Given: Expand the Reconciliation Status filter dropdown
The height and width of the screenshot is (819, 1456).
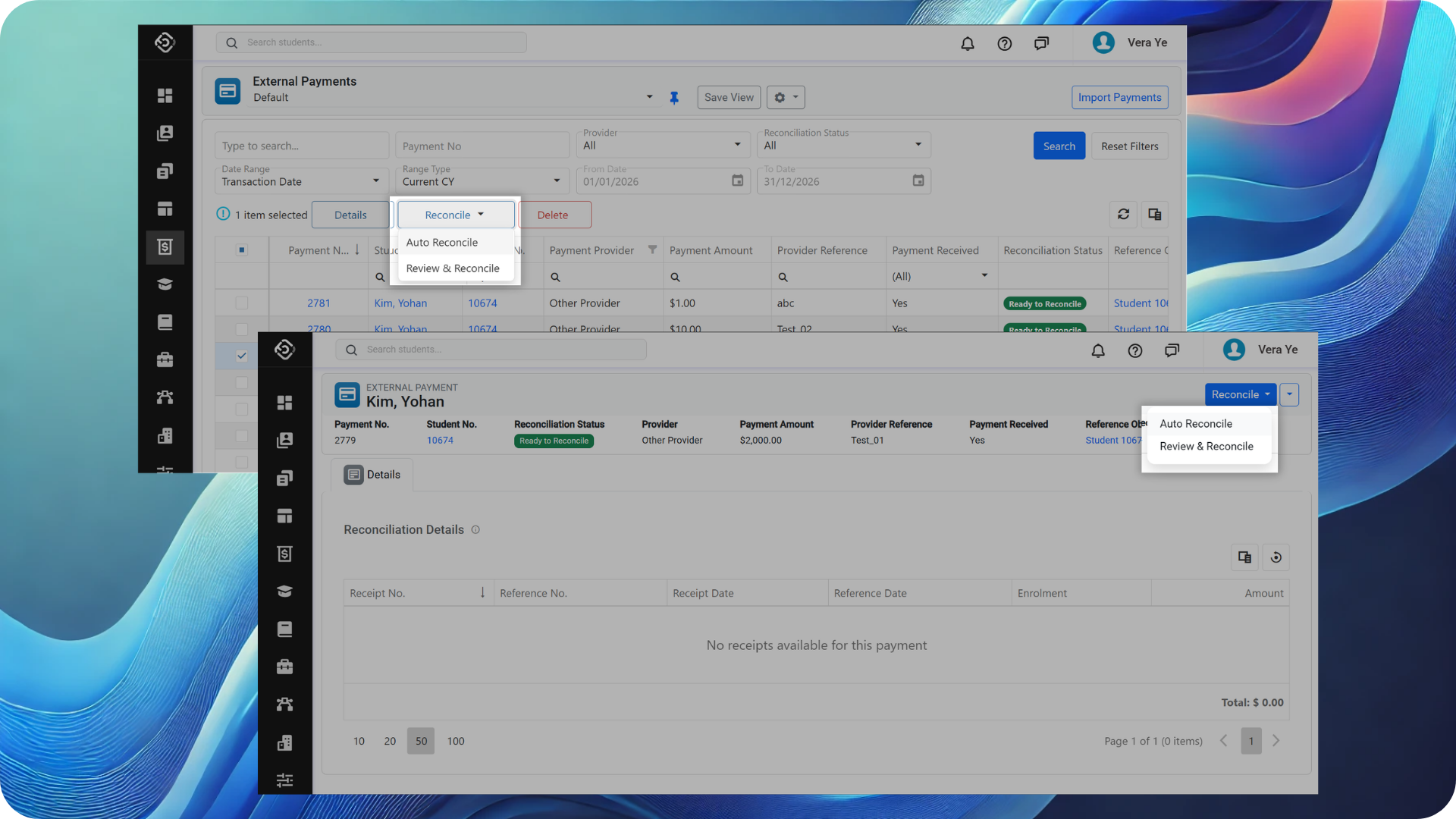Looking at the screenshot, I should (843, 145).
